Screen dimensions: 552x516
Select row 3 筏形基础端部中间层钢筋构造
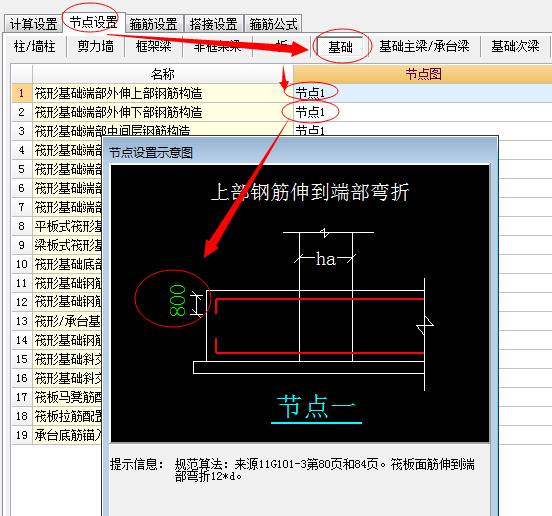(x=163, y=130)
